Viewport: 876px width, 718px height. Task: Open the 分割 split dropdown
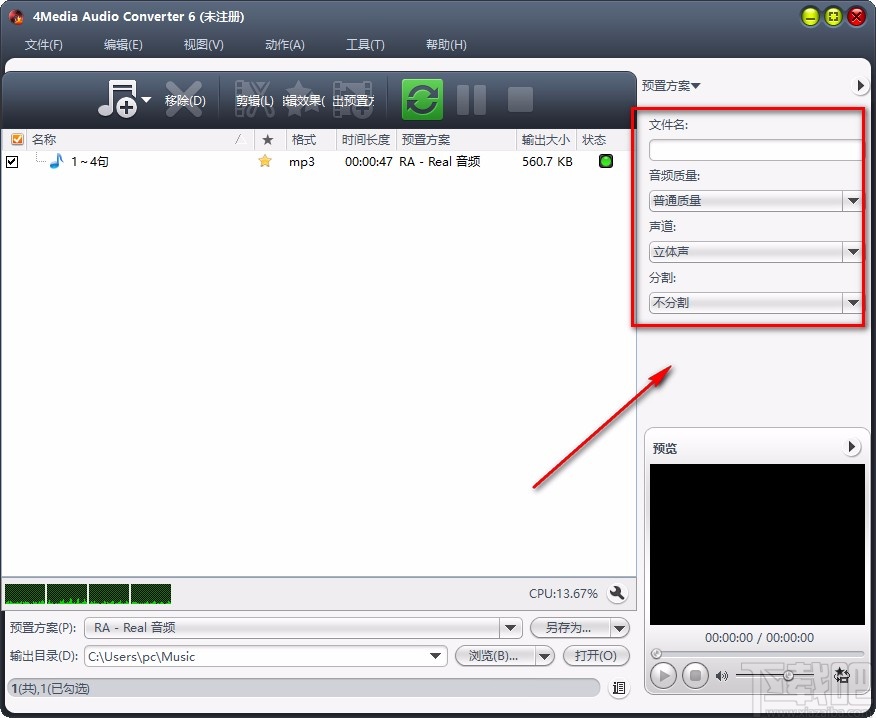tap(852, 303)
